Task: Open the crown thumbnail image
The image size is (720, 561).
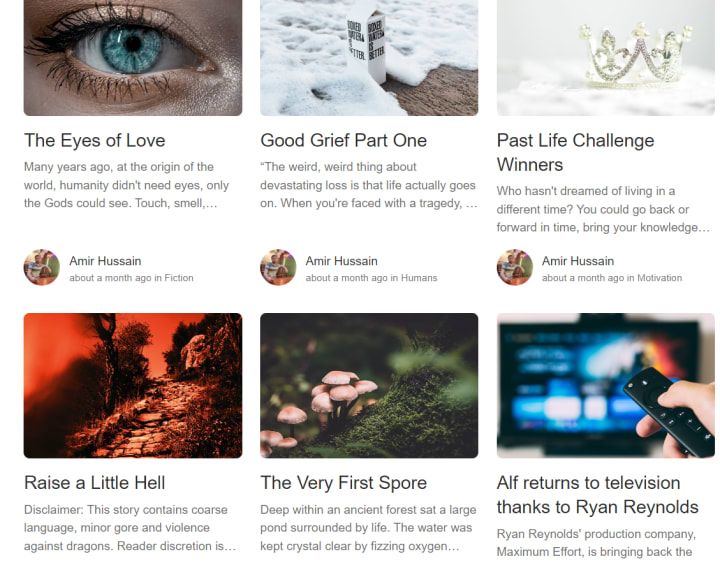Action: [605, 57]
